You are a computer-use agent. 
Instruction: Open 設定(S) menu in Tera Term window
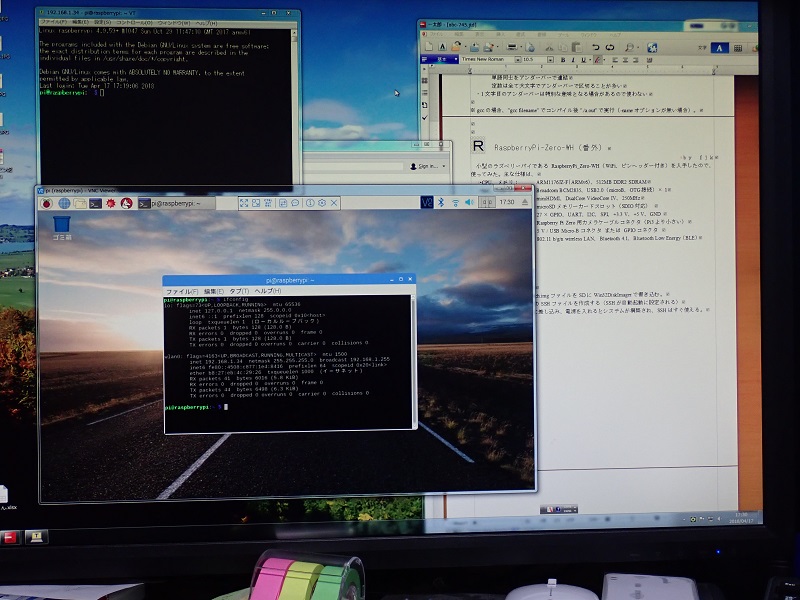click(x=103, y=23)
